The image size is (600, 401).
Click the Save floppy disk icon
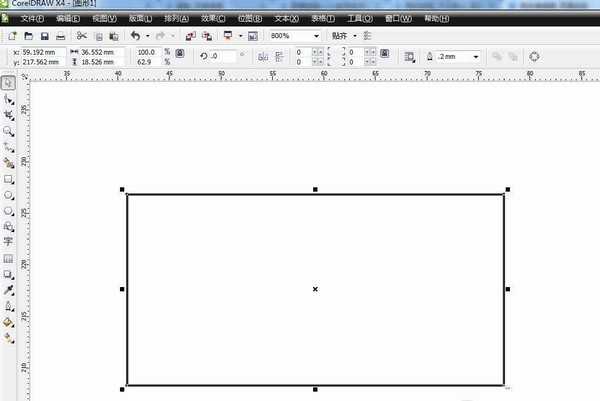[x=44, y=36]
